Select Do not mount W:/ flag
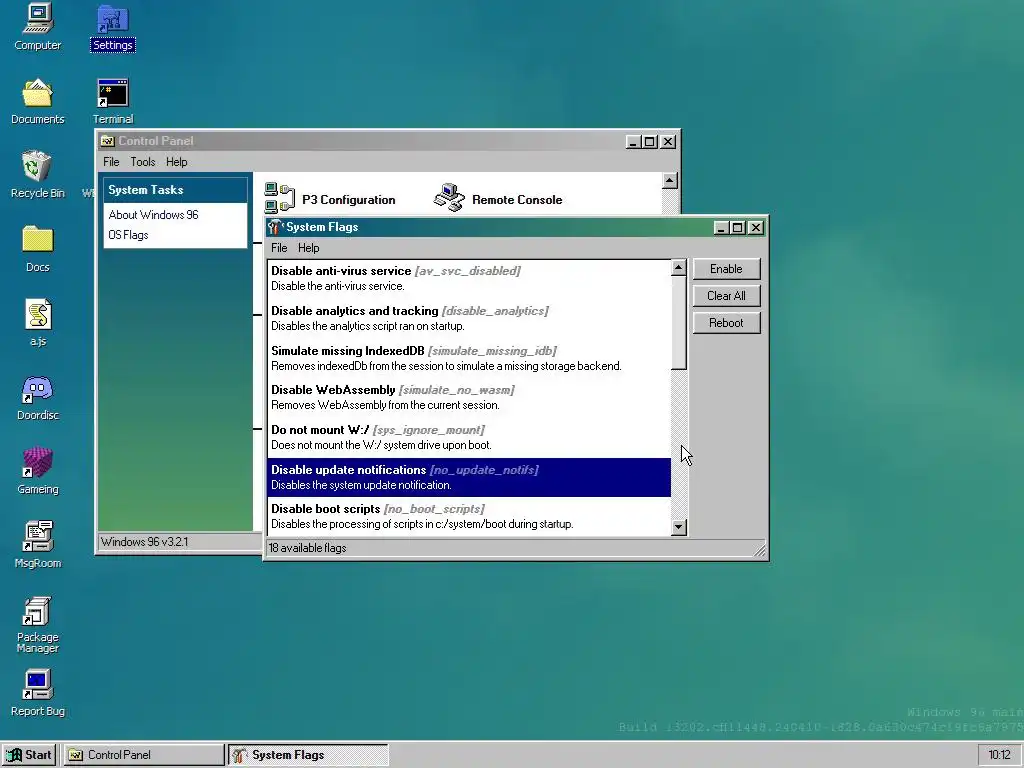This screenshot has height=768, width=1024. (469, 437)
